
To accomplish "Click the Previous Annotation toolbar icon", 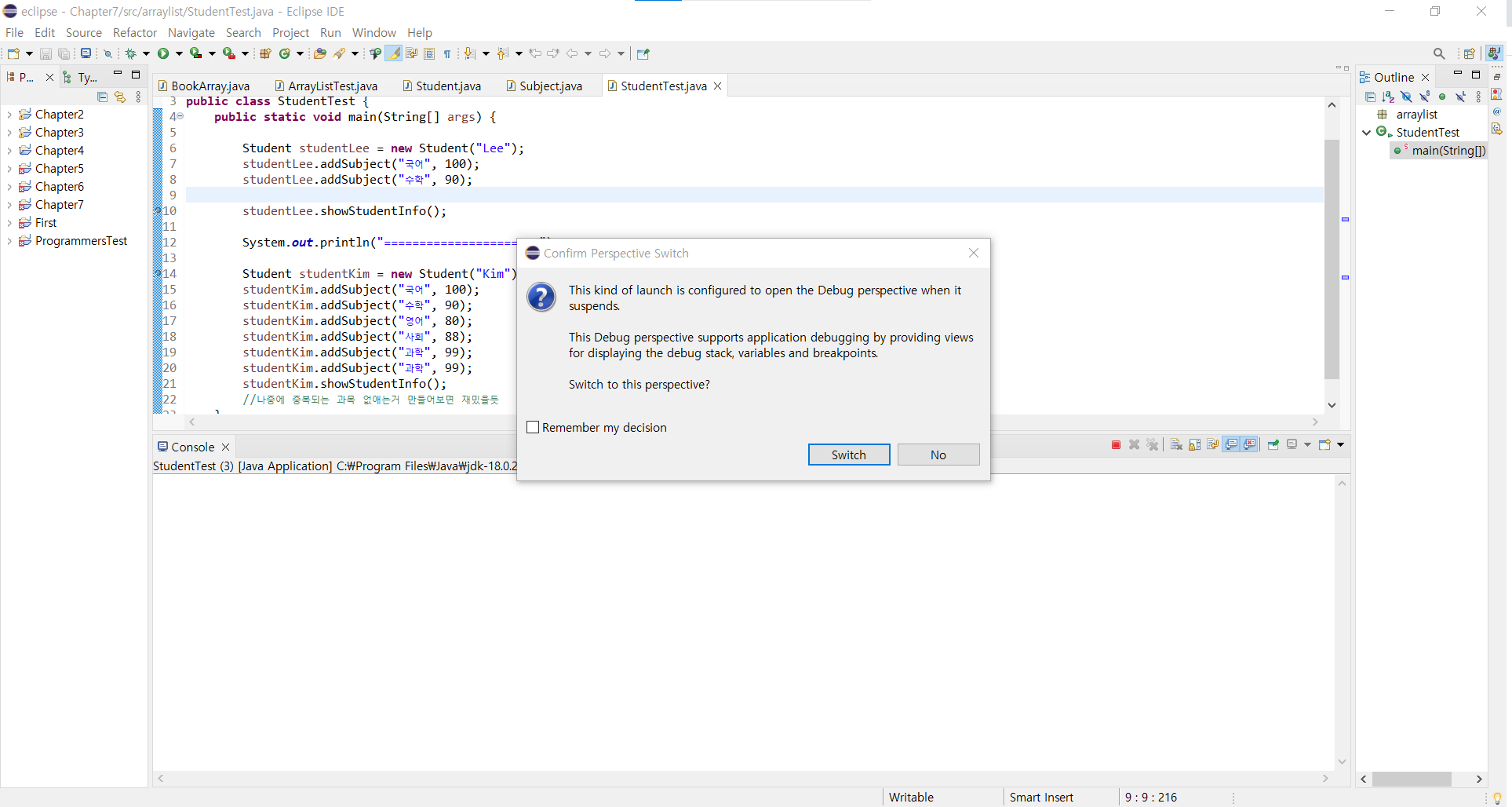I will [502, 53].
